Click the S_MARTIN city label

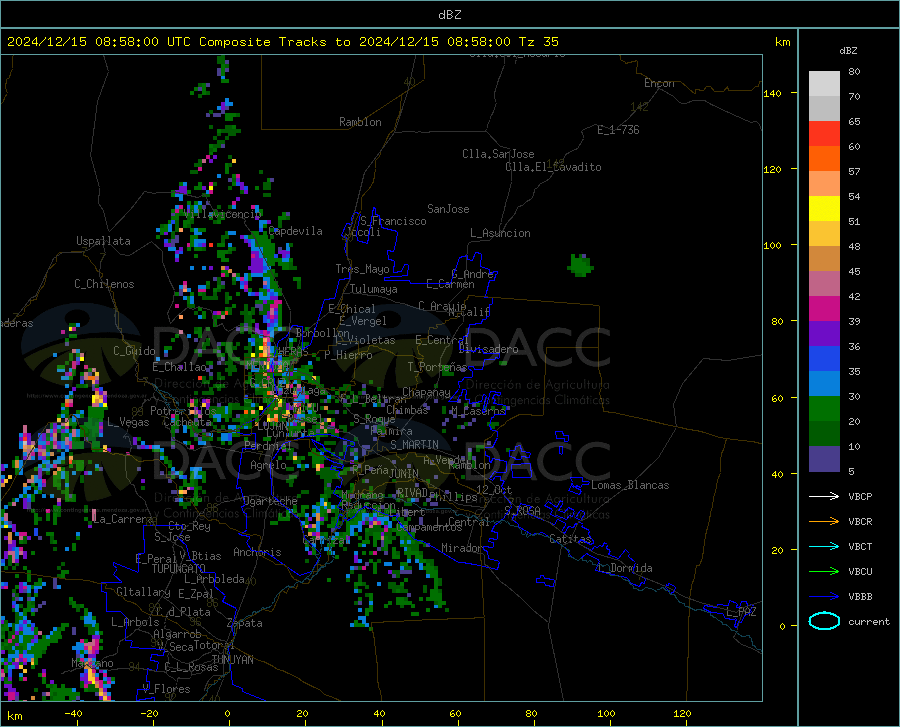pos(414,445)
